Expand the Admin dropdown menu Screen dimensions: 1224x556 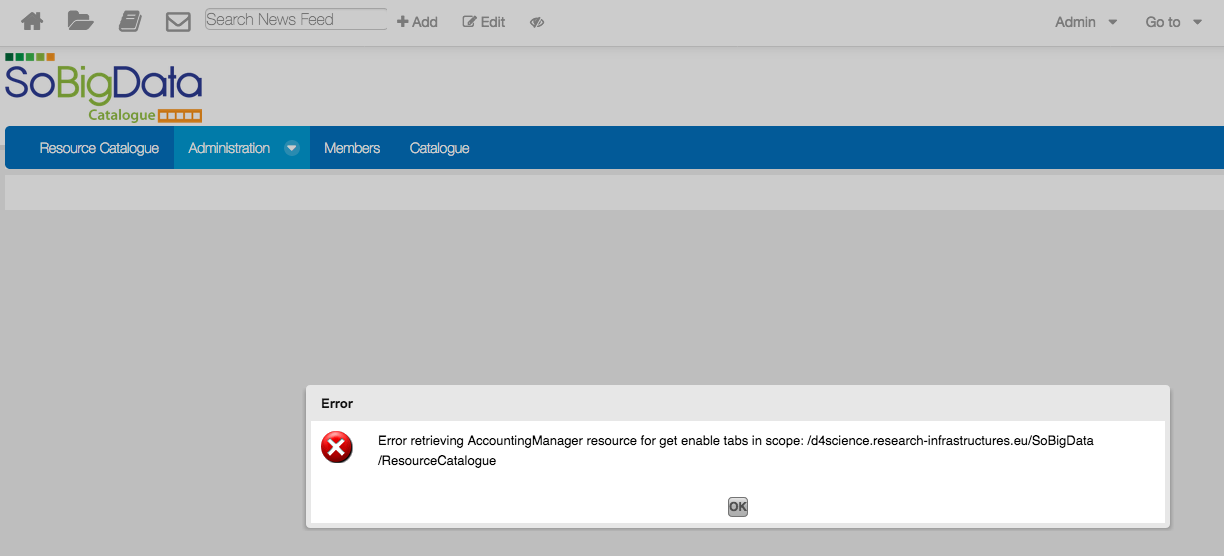[1086, 22]
